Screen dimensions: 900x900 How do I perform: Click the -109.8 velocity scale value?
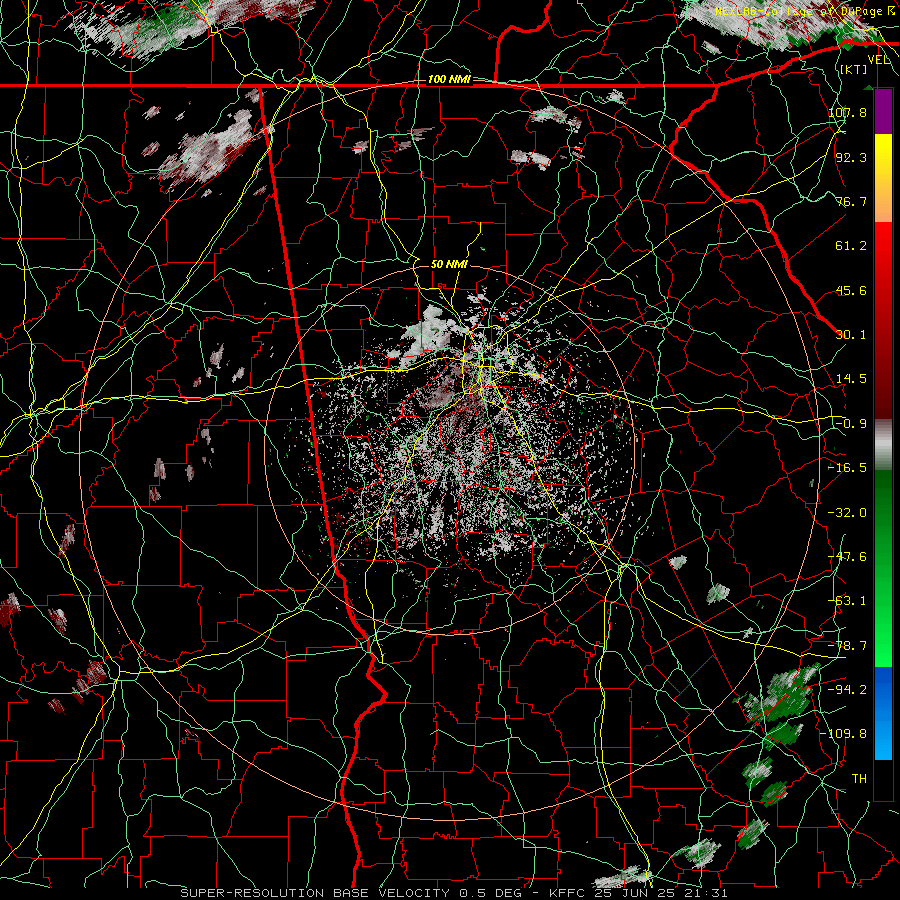tap(844, 734)
